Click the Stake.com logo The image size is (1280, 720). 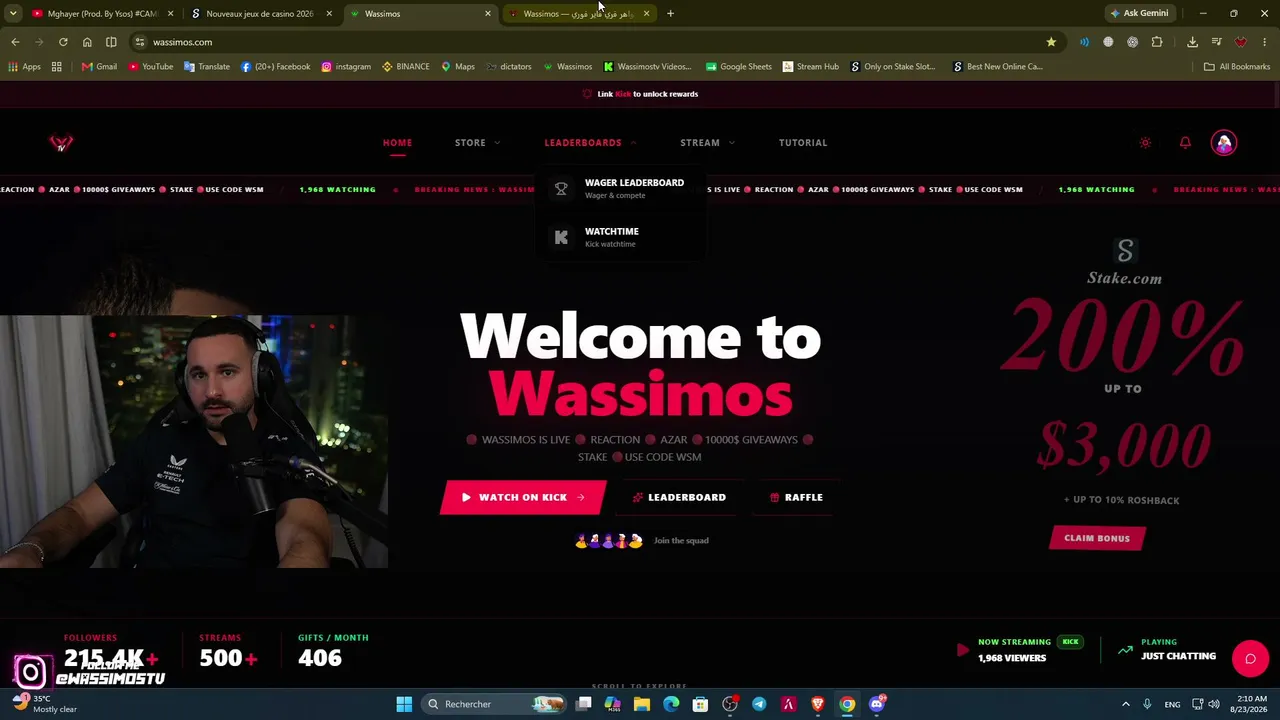coord(1125,262)
